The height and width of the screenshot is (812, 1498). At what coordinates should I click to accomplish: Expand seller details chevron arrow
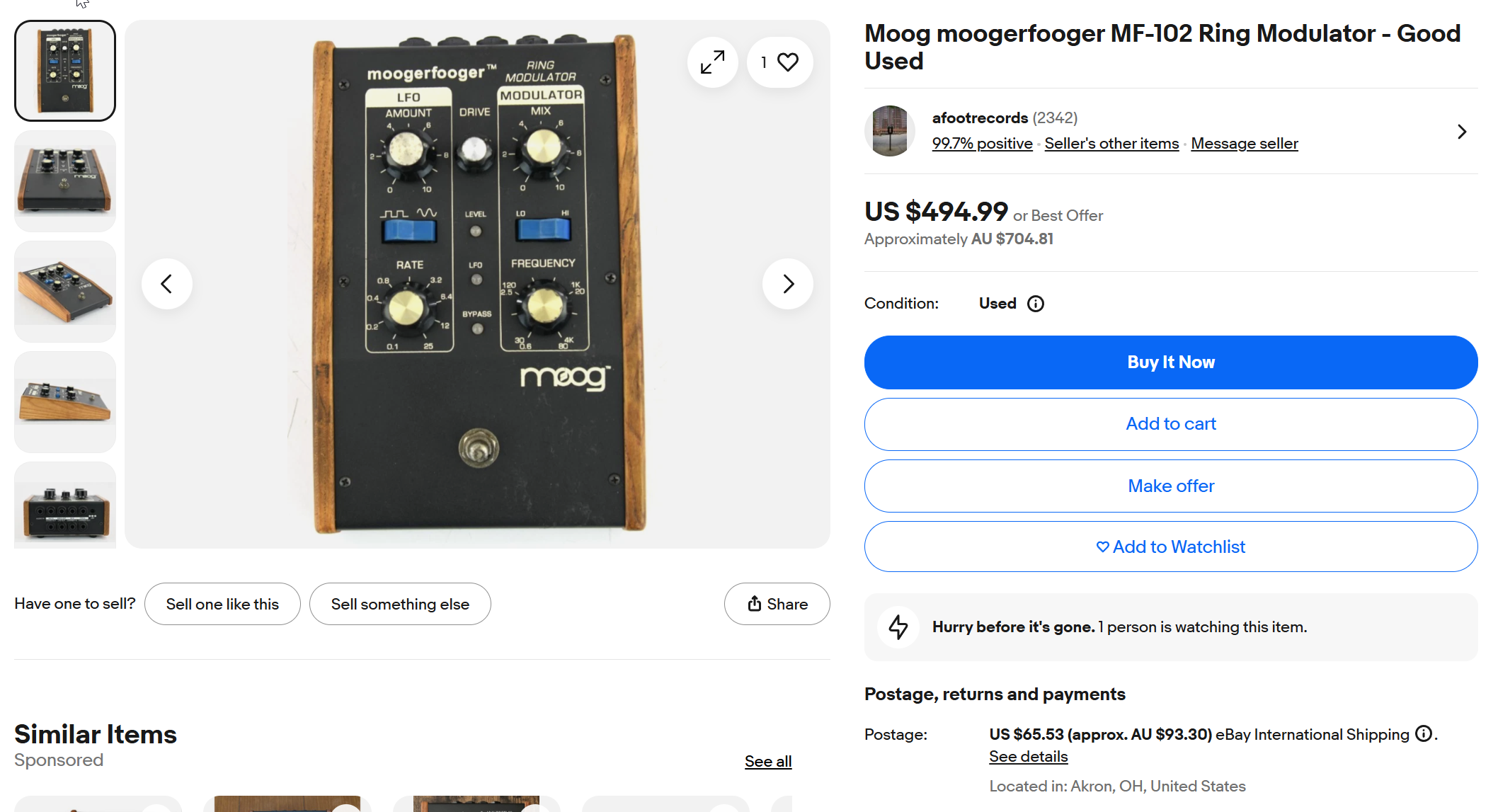[1462, 132]
